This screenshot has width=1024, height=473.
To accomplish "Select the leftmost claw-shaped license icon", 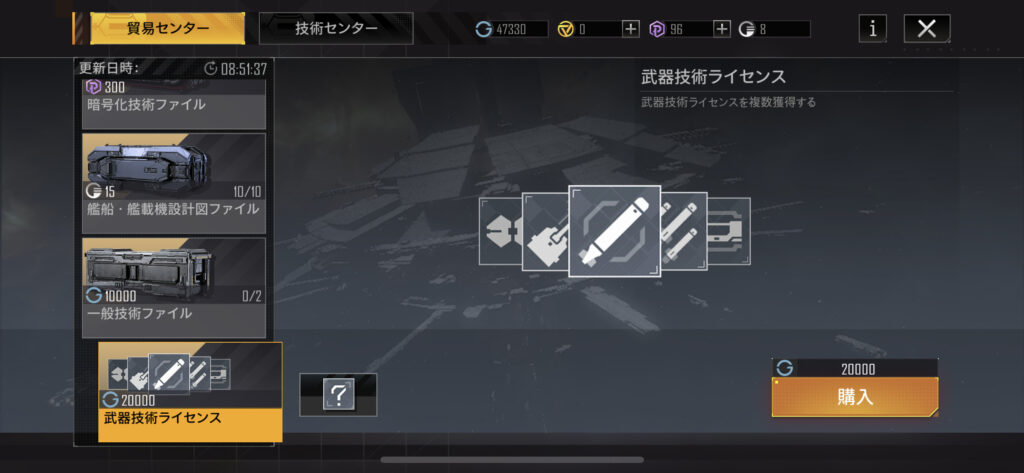I will tap(500, 231).
